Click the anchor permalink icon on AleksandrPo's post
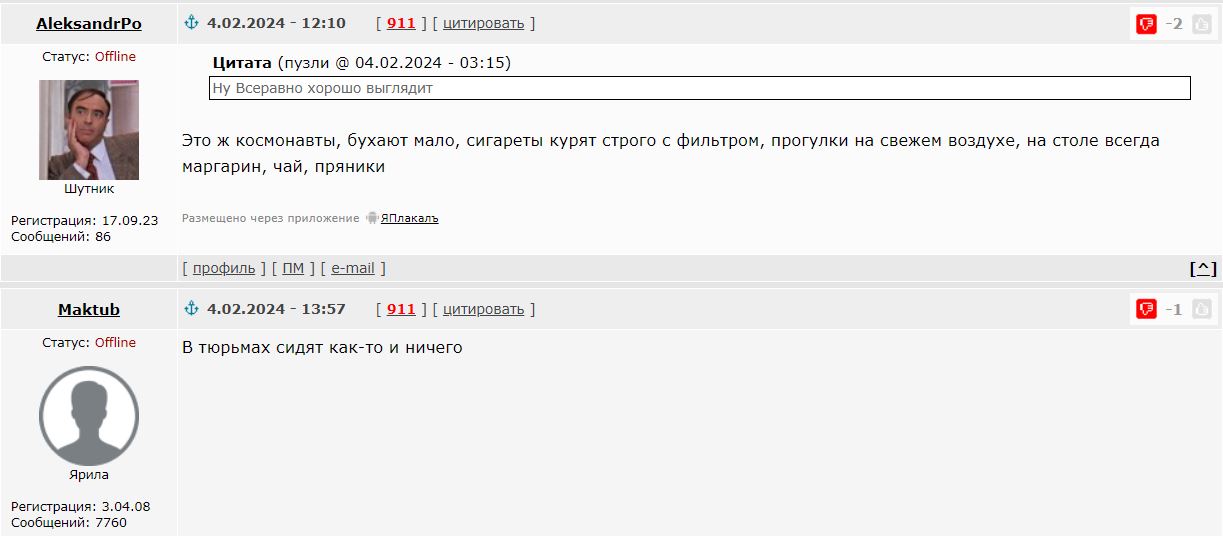This screenshot has width=1223, height=536. click(x=192, y=23)
